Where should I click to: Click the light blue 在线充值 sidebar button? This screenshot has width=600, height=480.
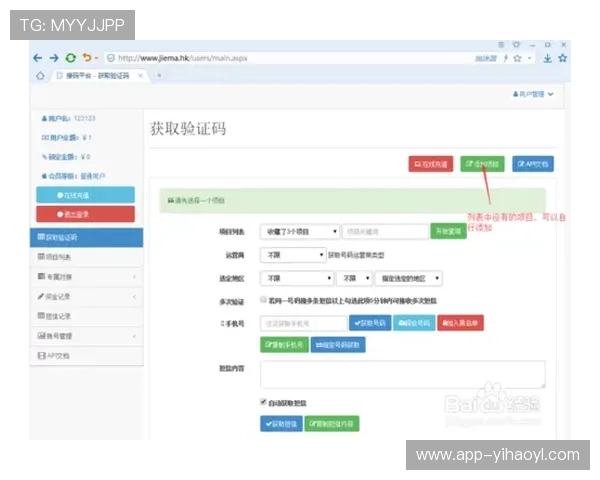[85, 195]
